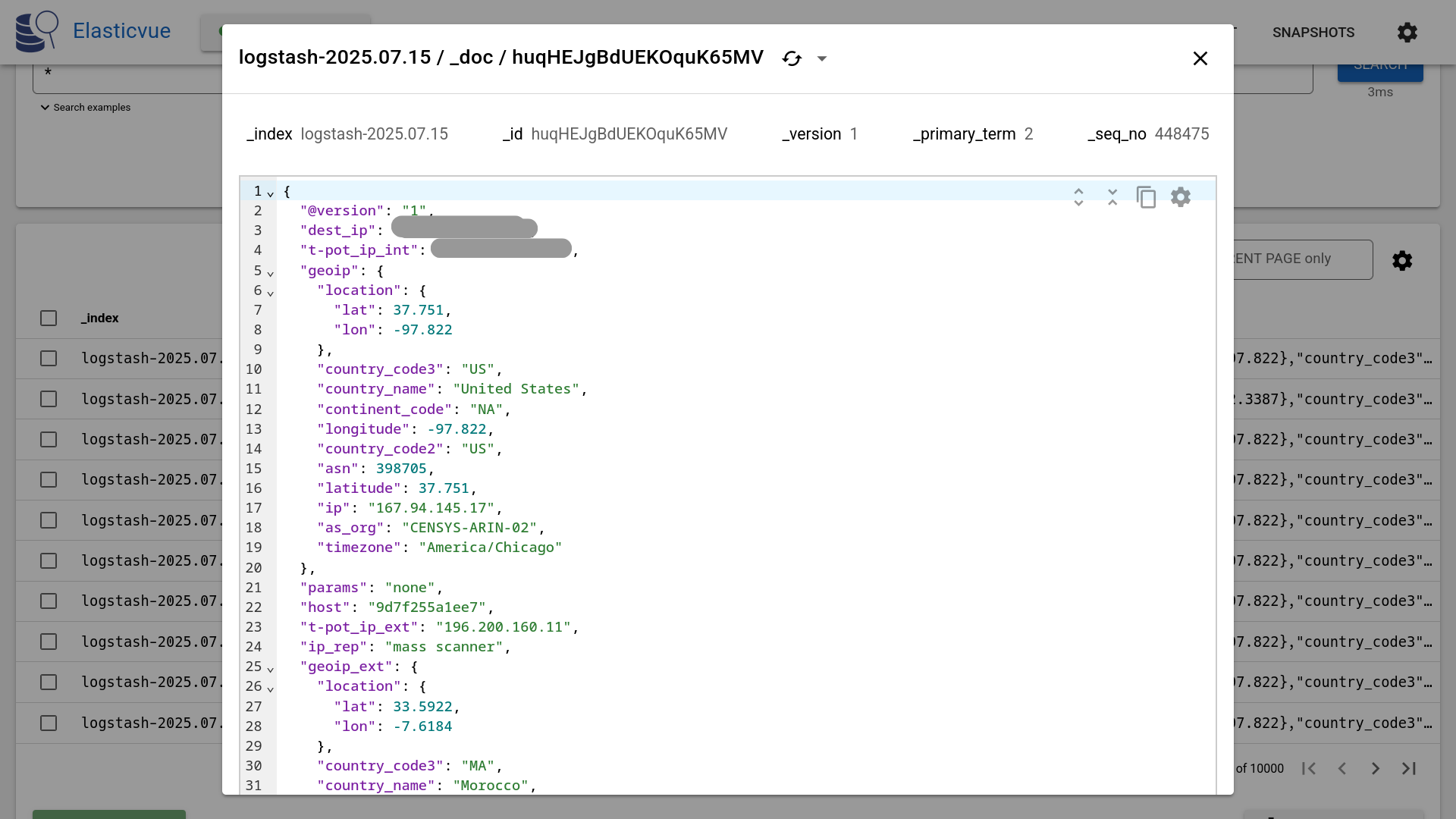The height and width of the screenshot is (819, 1456).
Task: Click the reload document icon
Action: [x=792, y=58]
